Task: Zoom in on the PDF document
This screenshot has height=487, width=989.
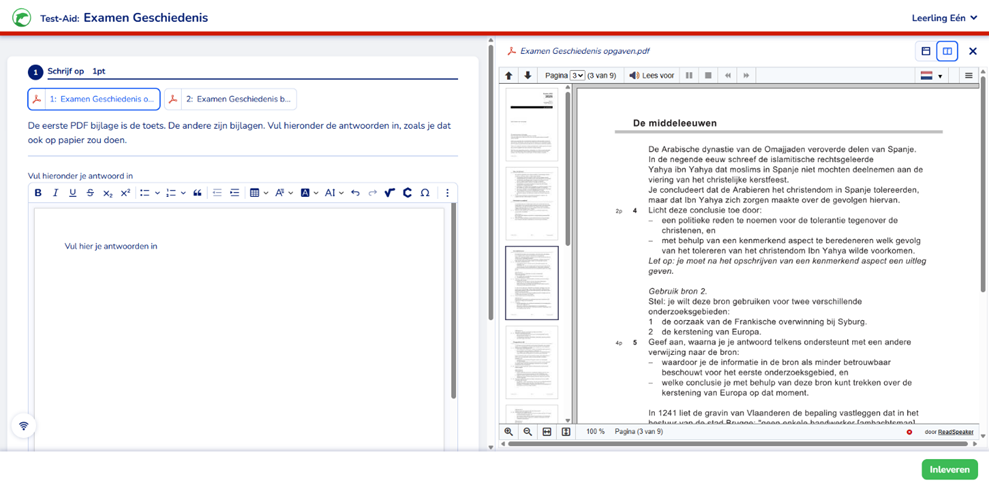Action: click(x=509, y=432)
